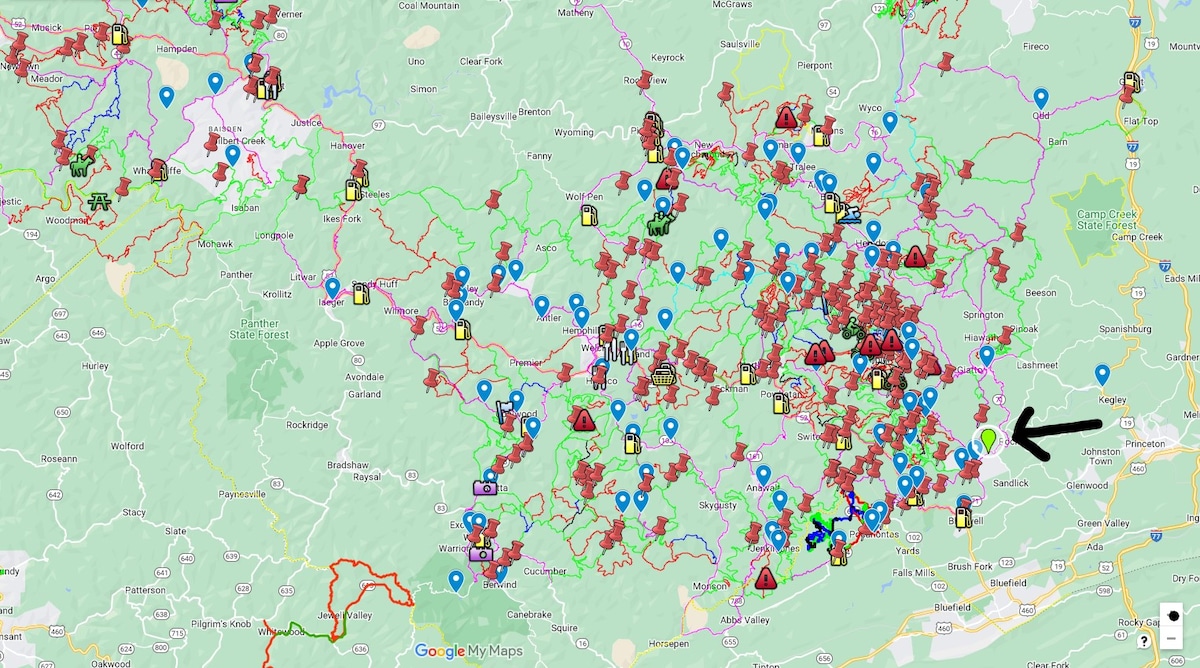
Task: Click the gas pump marker at Steeles
Action: click(x=353, y=189)
